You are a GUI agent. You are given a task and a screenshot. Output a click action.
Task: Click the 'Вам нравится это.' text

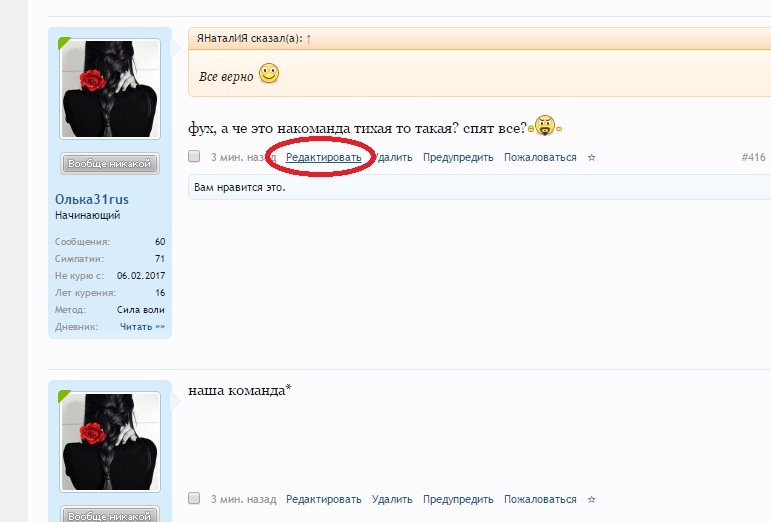click(x=239, y=187)
